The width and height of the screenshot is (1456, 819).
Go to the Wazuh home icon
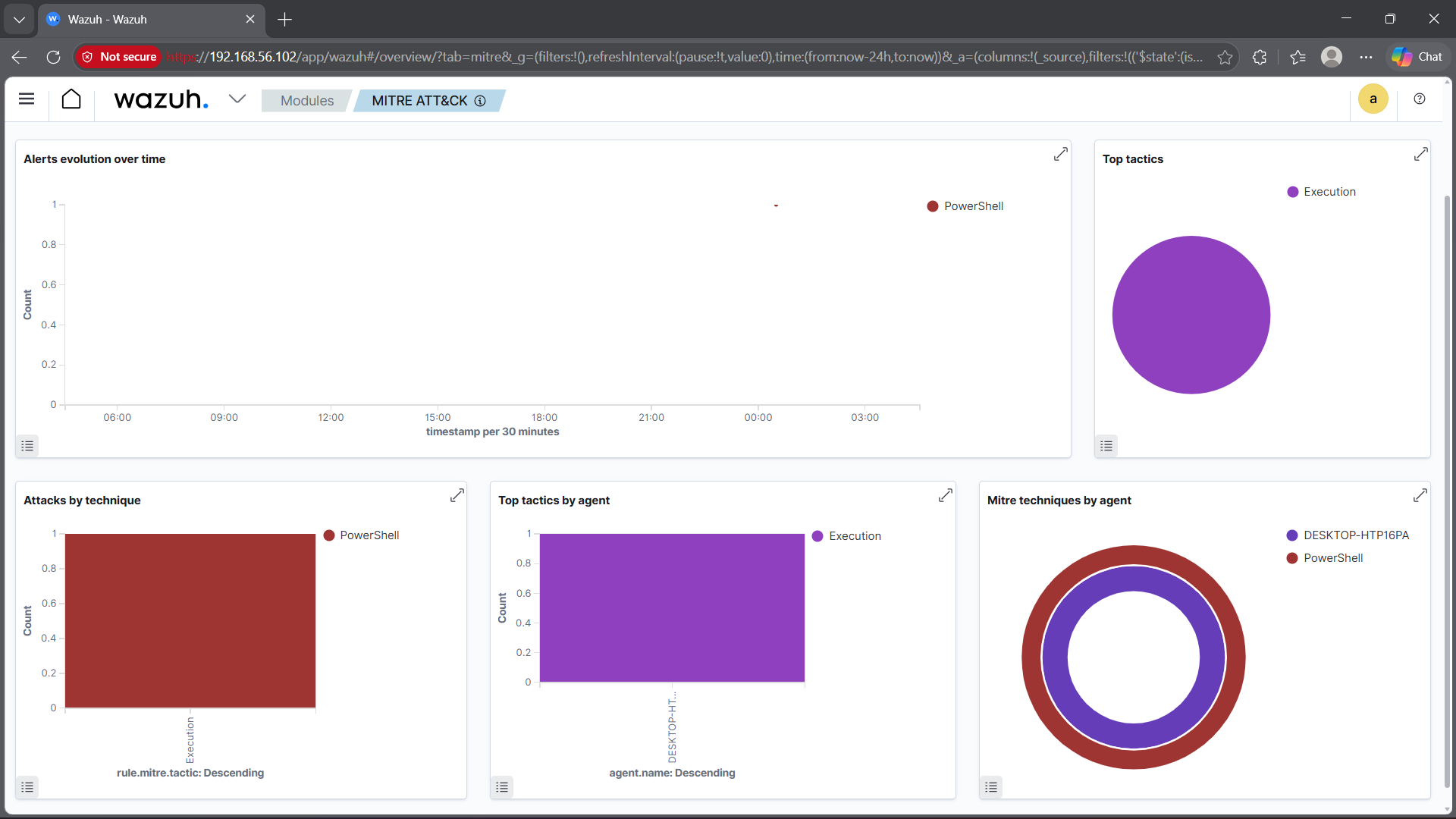(x=71, y=99)
